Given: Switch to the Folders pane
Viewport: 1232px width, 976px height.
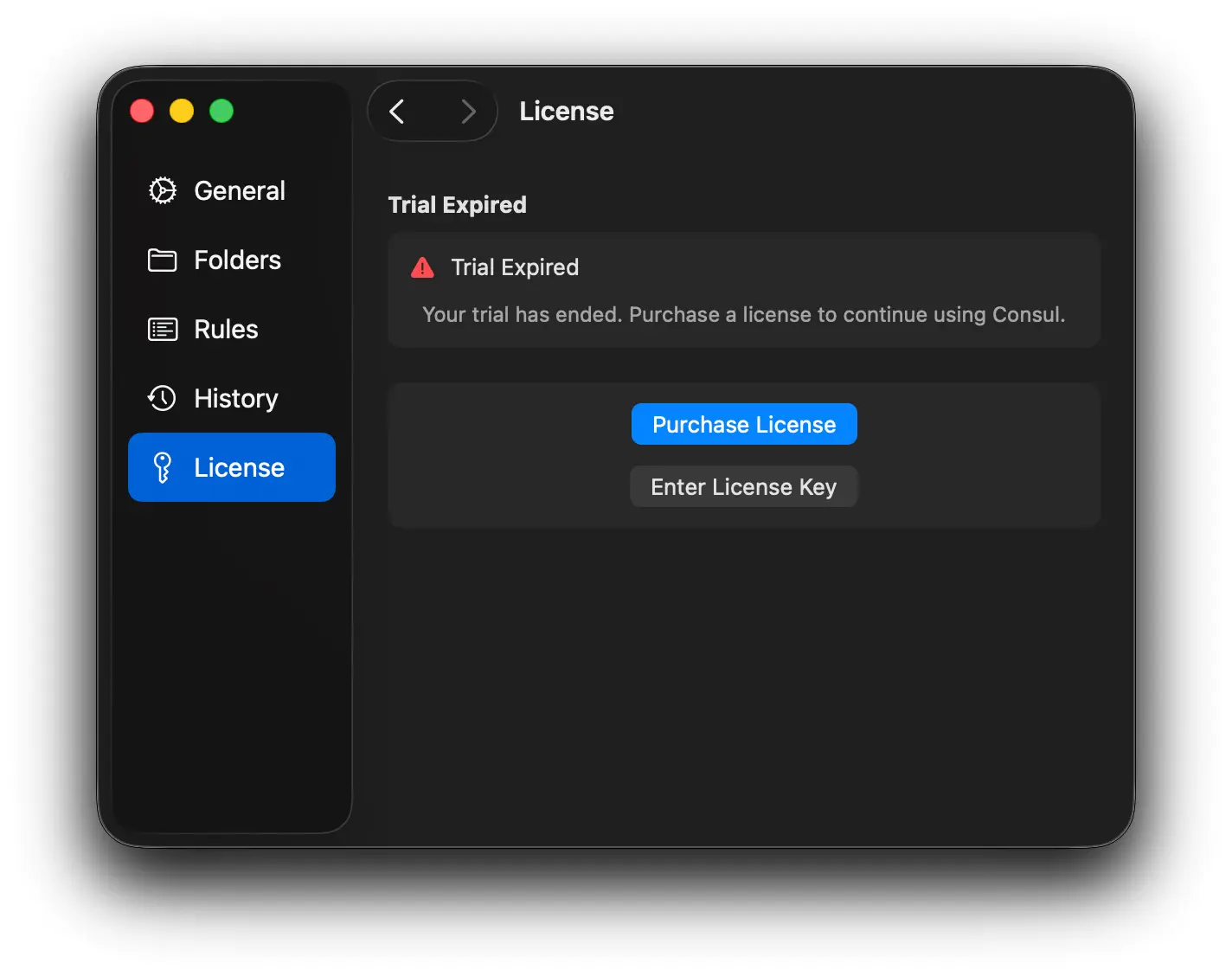Looking at the screenshot, I should [237, 260].
